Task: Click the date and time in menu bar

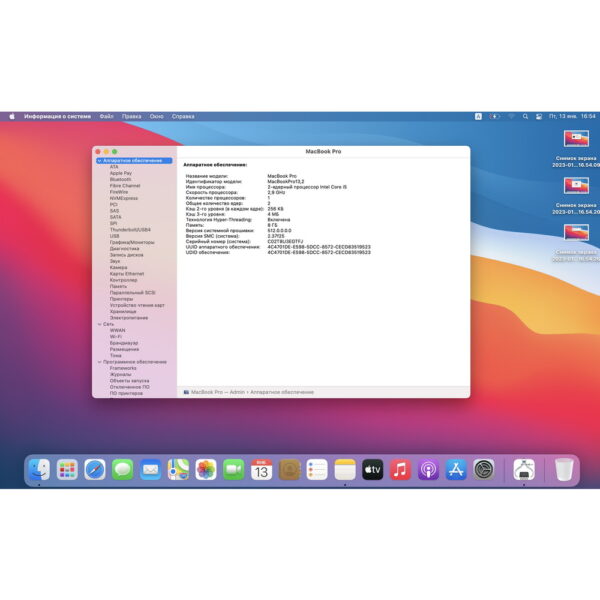Action: click(572, 116)
